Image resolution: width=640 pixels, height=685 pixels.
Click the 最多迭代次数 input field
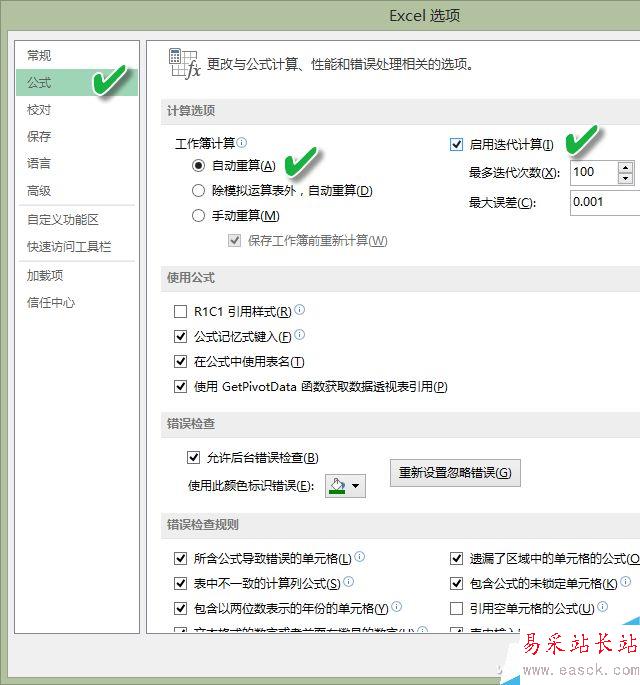(594, 172)
